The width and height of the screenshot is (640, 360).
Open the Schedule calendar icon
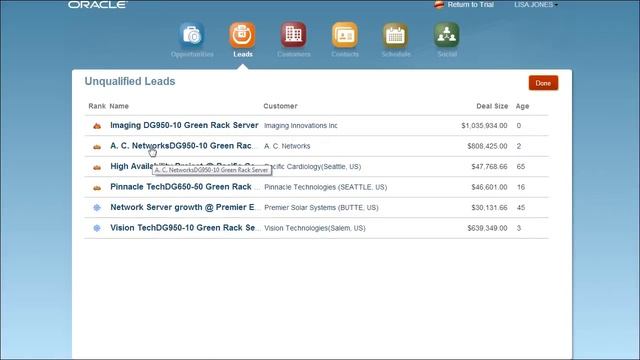click(x=396, y=35)
